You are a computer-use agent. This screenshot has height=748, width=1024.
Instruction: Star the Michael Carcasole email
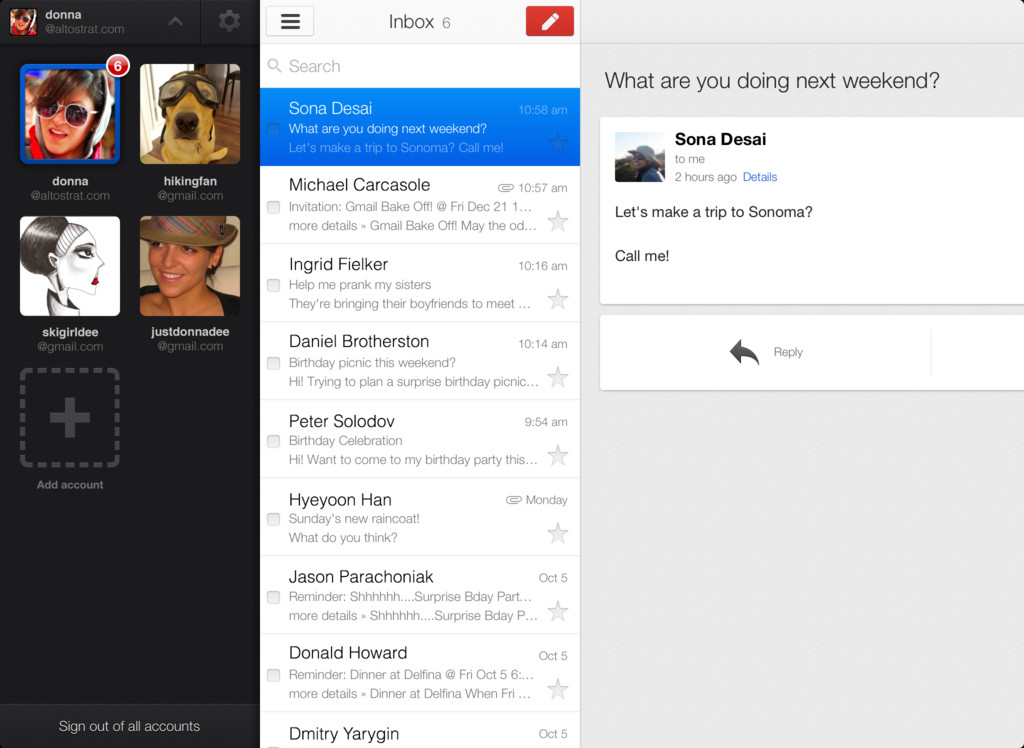(558, 221)
